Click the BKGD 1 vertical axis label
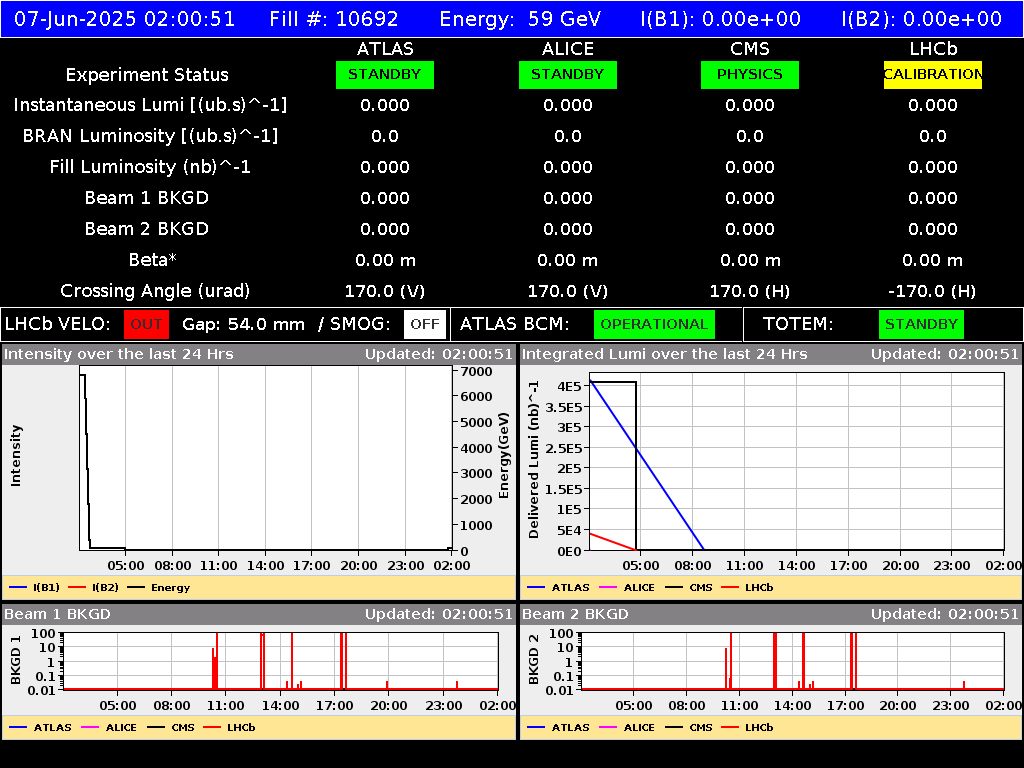This screenshot has width=1024, height=768. [x=16, y=660]
